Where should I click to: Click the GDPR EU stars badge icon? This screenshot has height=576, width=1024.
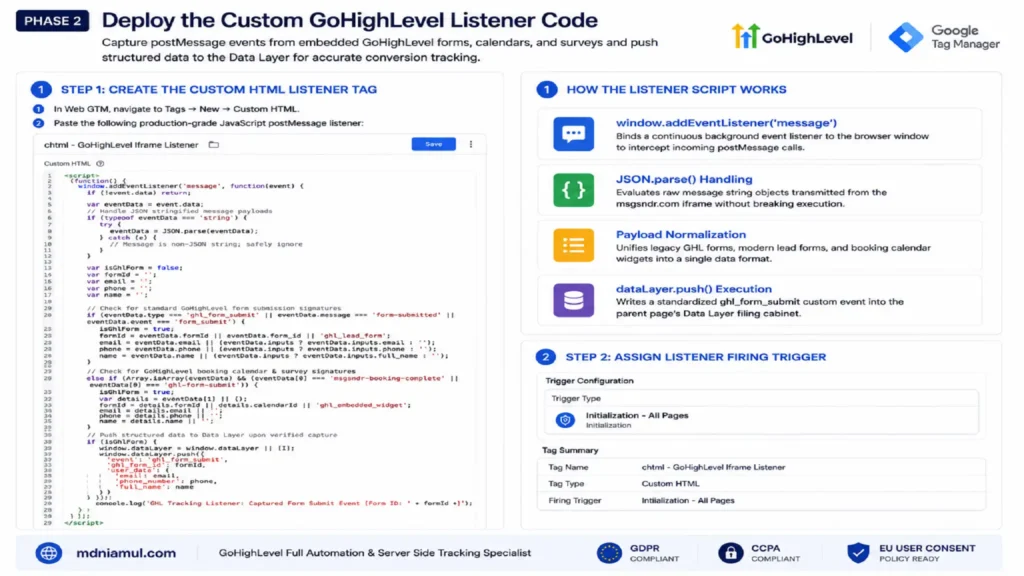[x=609, y=553]
